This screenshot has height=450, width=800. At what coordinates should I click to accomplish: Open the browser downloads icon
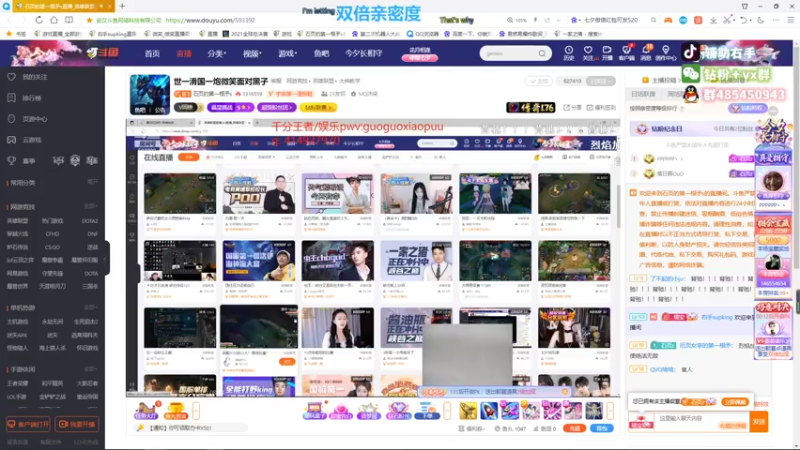click(713, 20)
